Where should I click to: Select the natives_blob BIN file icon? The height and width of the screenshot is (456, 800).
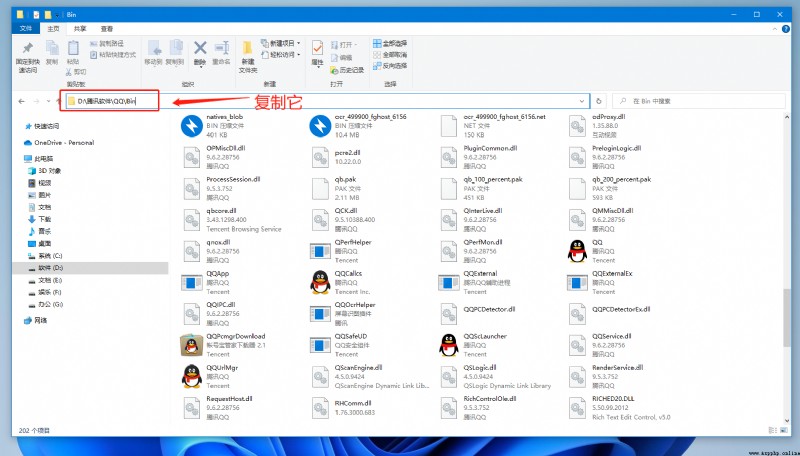(191, 126)
